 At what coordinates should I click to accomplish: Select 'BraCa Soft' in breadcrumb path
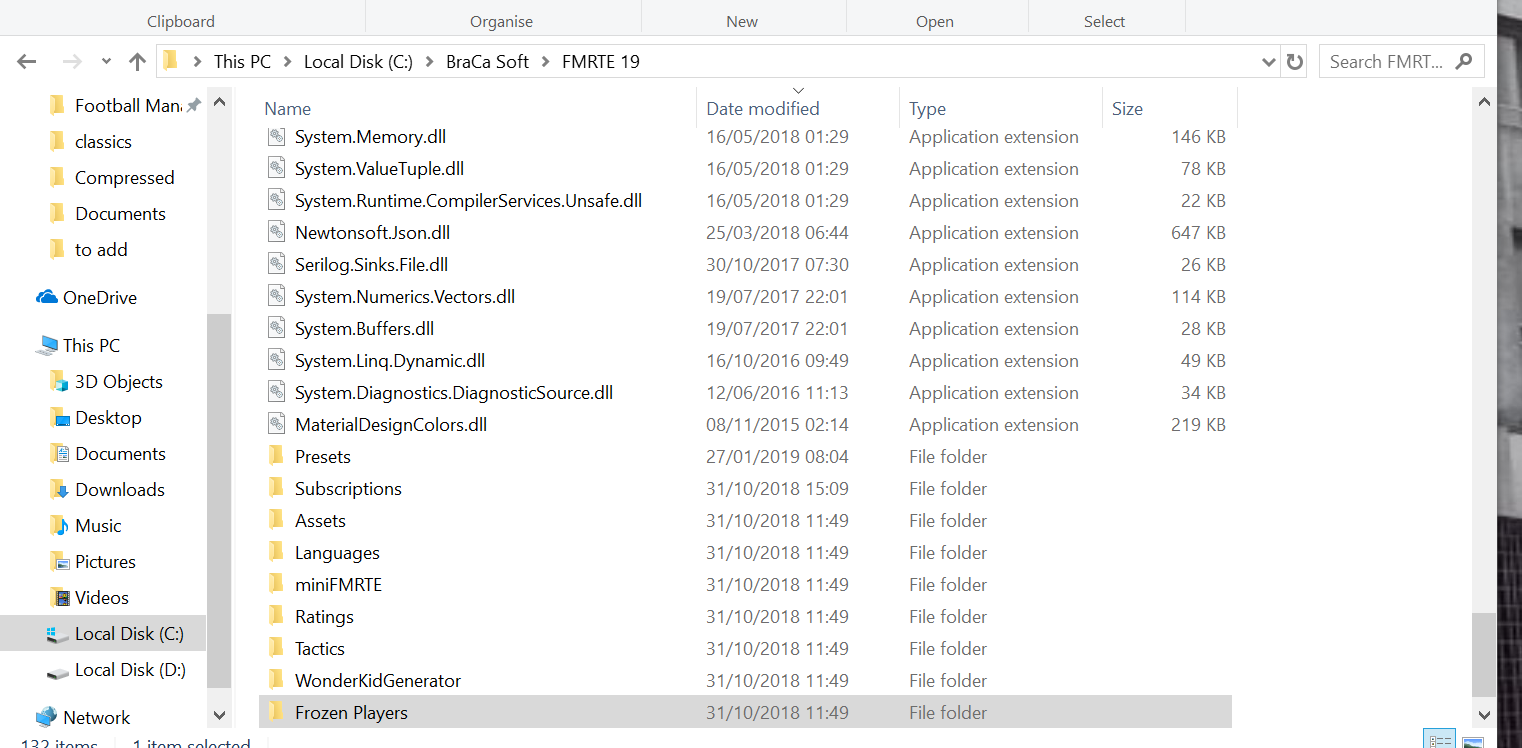(x=487, y=62)
